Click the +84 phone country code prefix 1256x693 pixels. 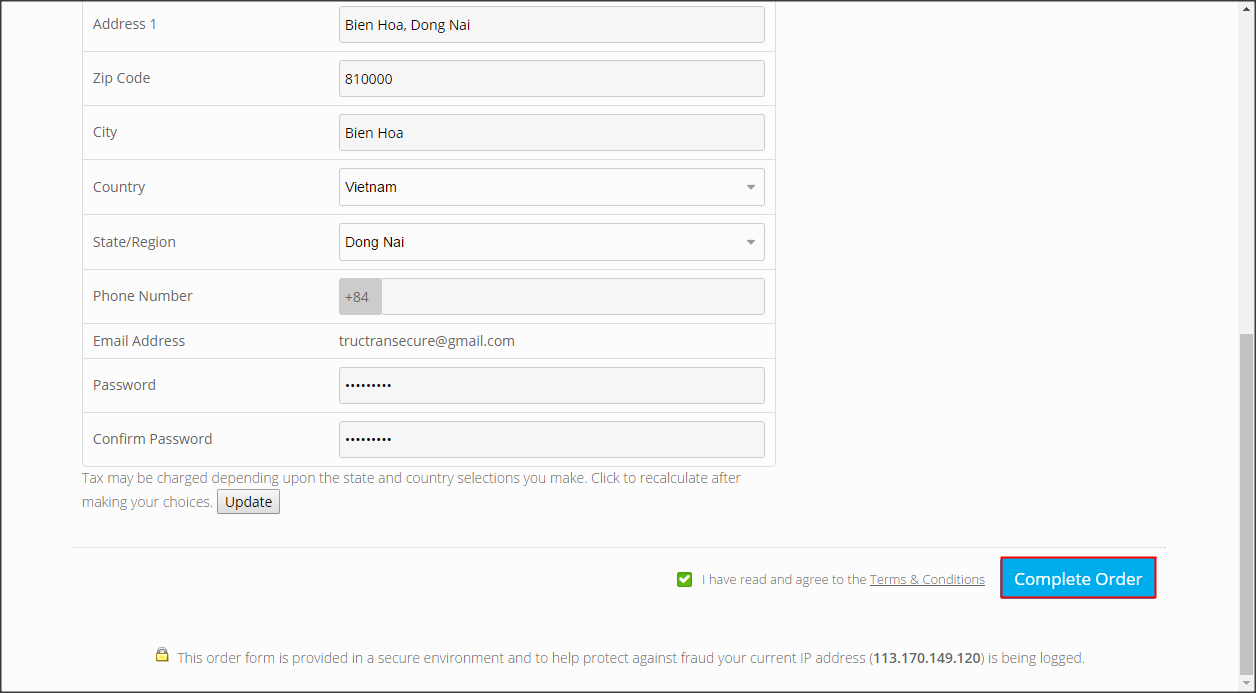coord(357,297)
